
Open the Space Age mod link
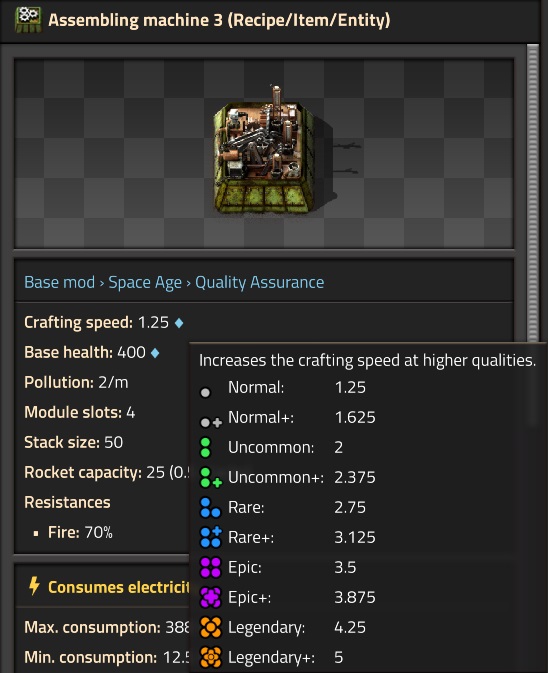click(x=145, y=282)
